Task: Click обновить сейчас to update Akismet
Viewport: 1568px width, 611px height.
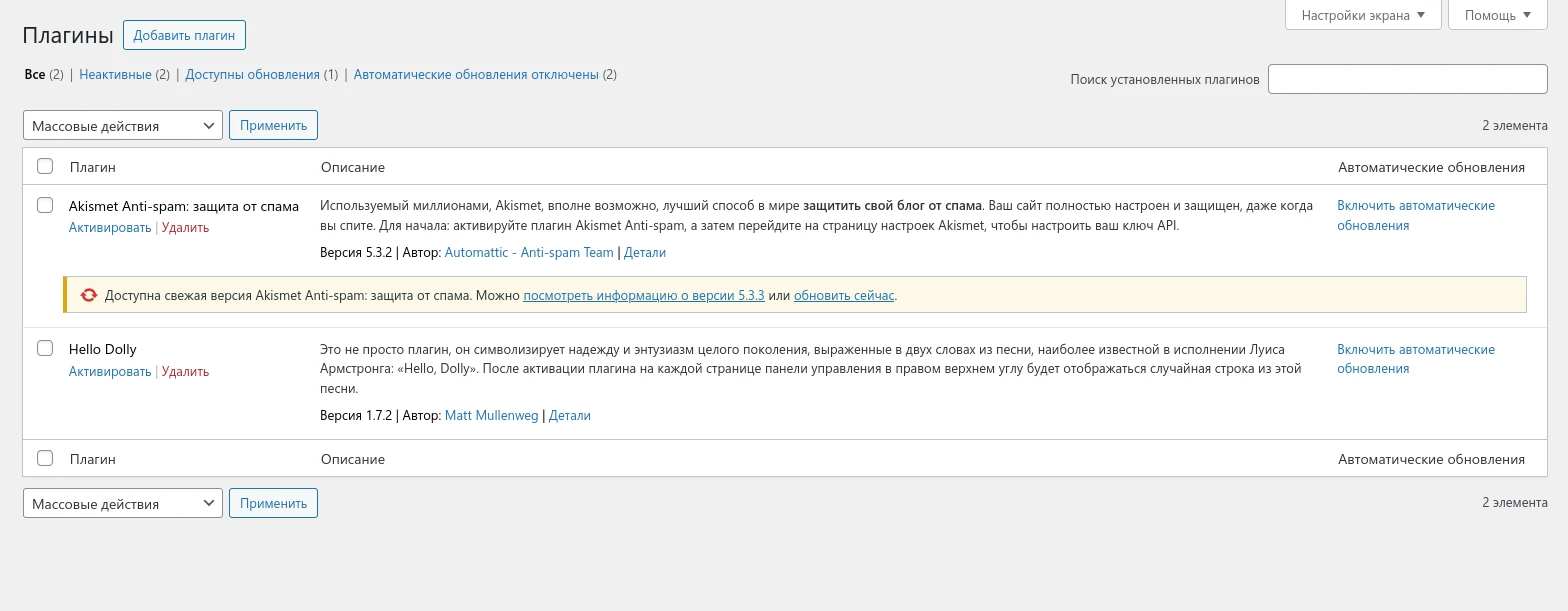Action: coord(844,296)
